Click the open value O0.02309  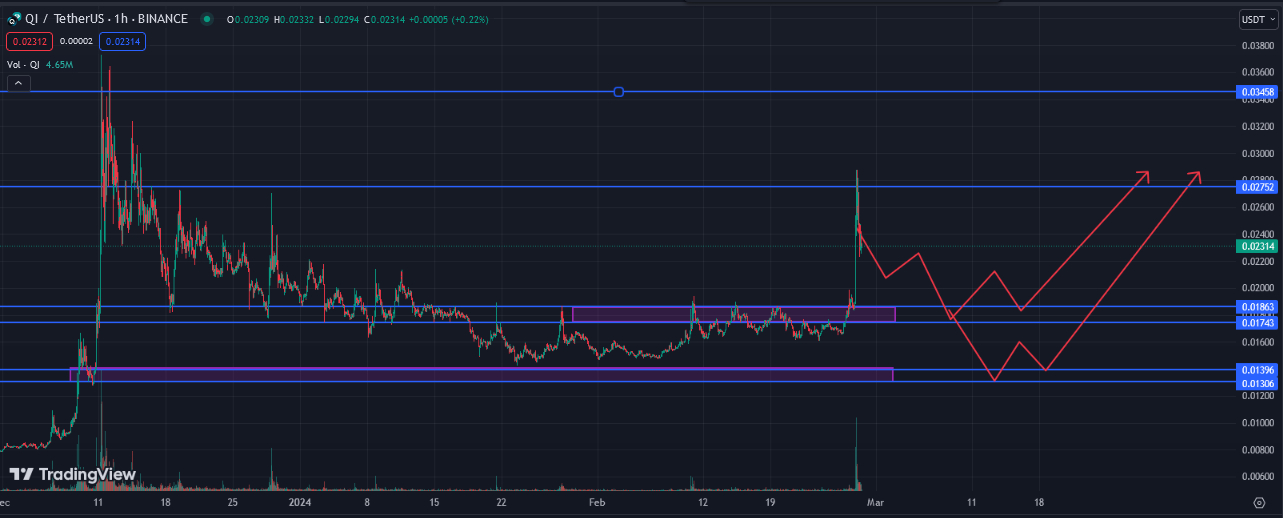[249, 19]
